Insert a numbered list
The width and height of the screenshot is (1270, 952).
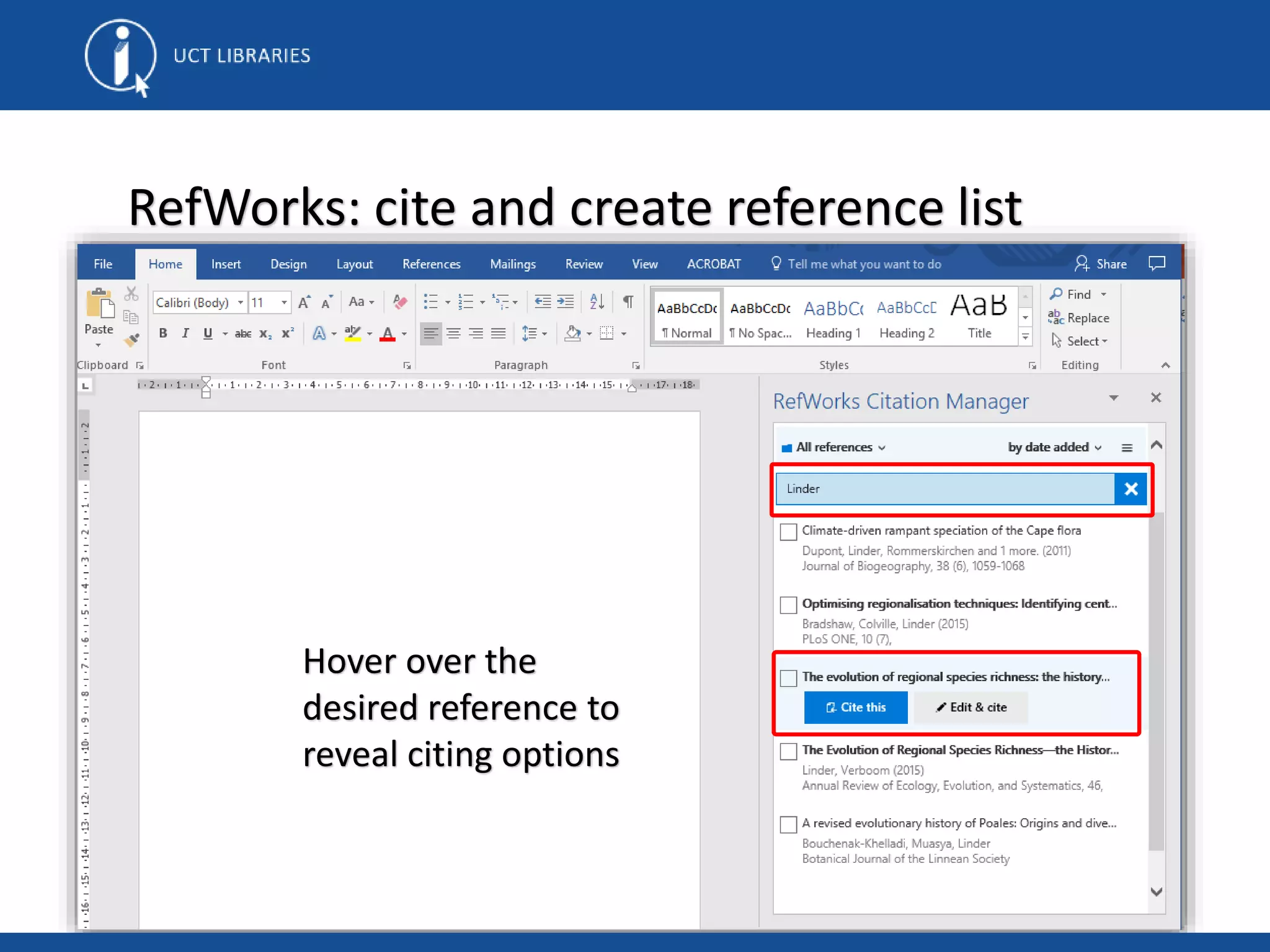click(465, 302)
